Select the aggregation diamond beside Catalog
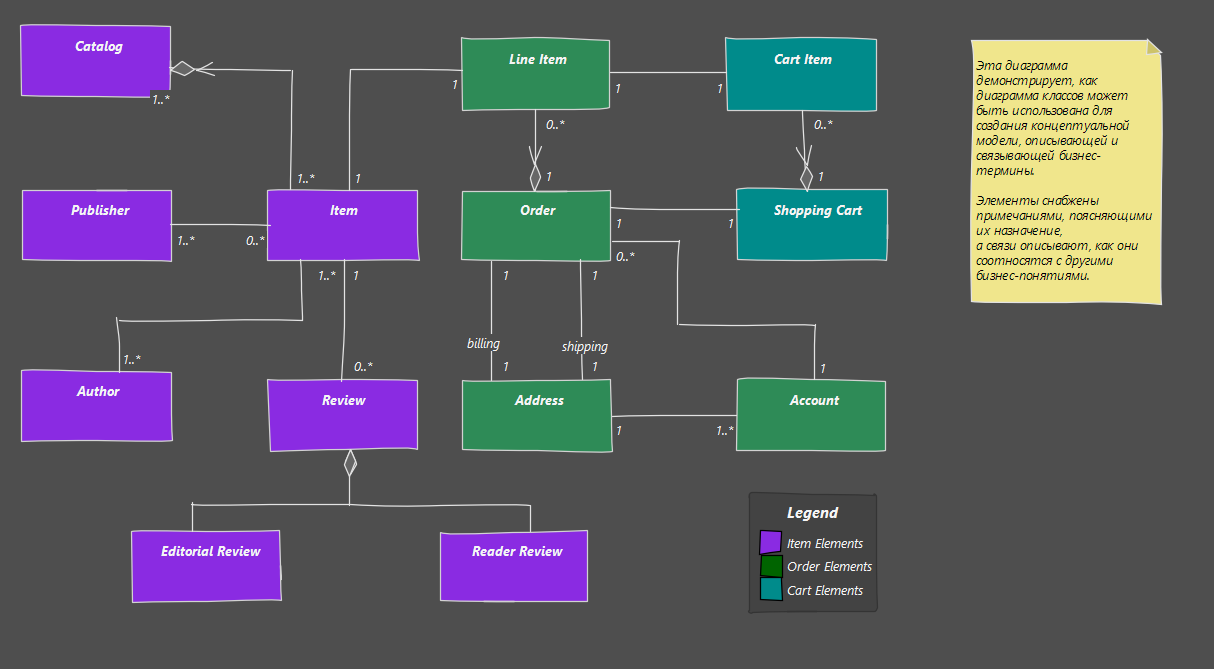1214x669 pixels. 182,68
